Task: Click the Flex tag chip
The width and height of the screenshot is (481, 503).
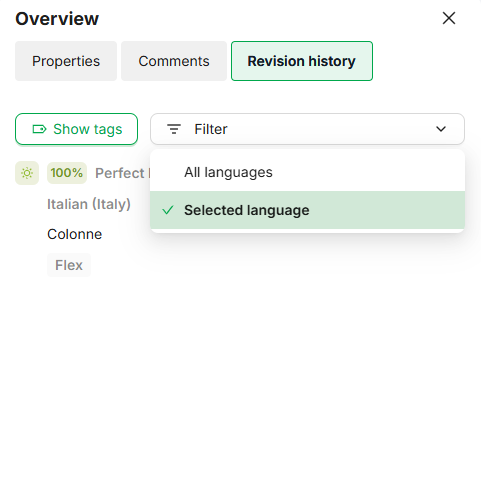Action: coord(69,265)
